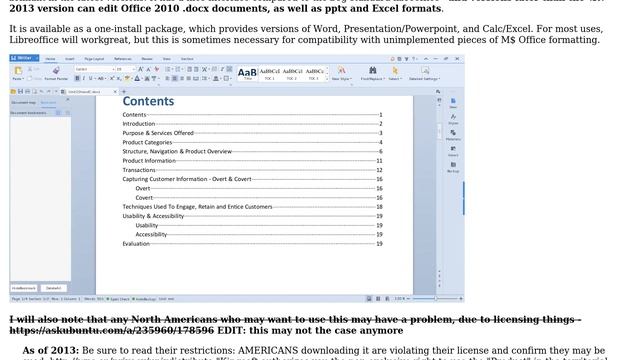Click the New Style icon
640x360 pixels.
[342, 70]
